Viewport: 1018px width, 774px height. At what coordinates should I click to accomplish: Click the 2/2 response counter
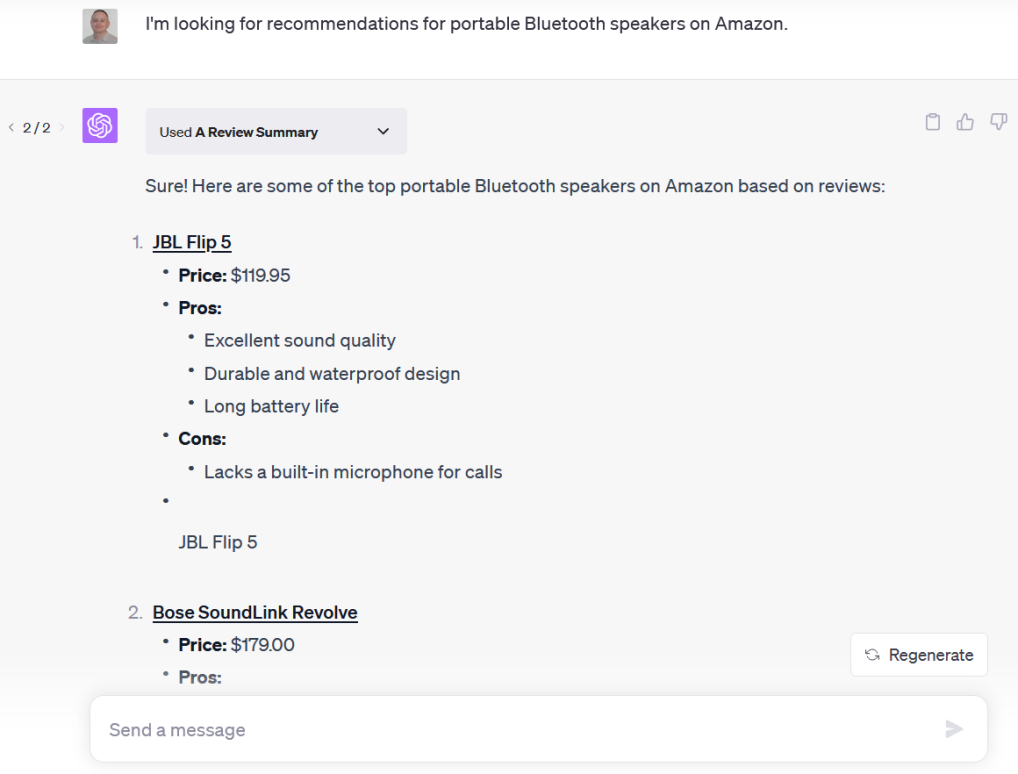tap(36, 128)
